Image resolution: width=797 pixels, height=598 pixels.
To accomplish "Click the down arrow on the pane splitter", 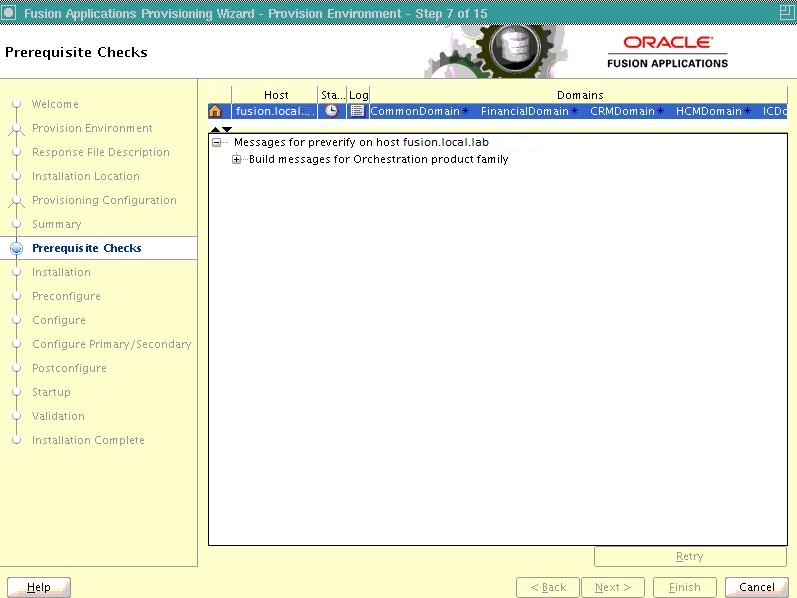I will [x=227, y=130].
